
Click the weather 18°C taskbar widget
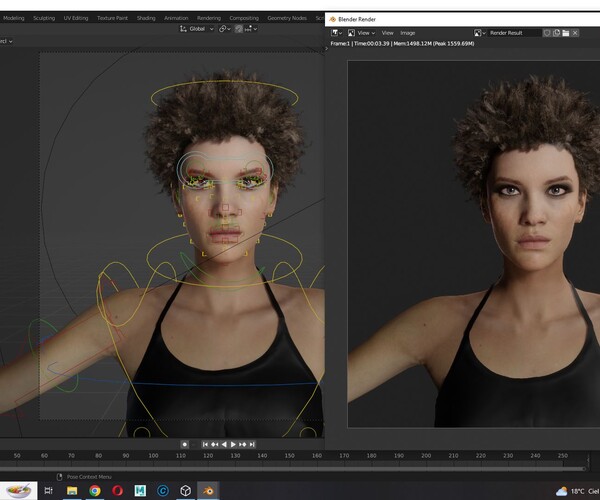577,491
